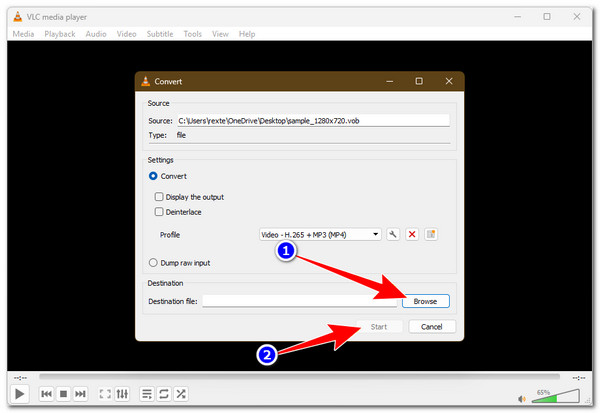Show extended settings equalizer icon
This screenshot has width=600, height=413.
121,394
